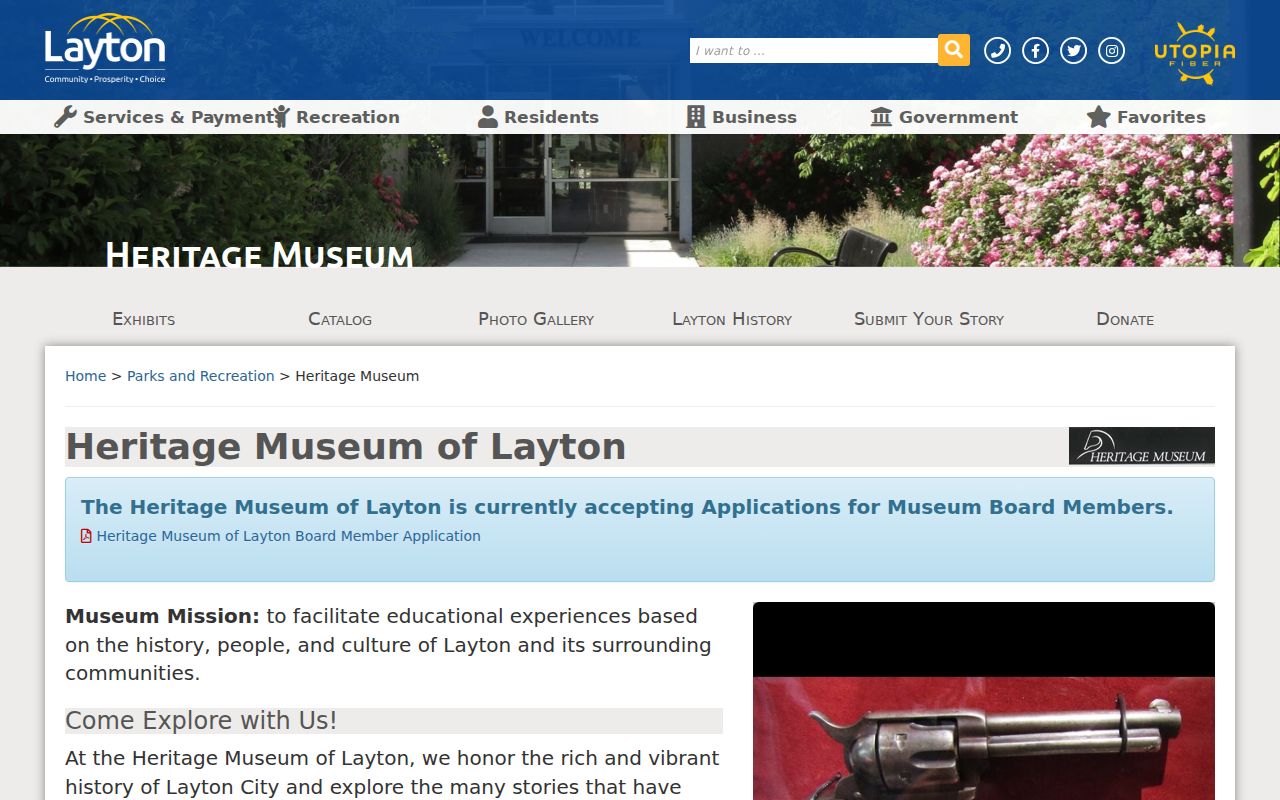Screen dimensions: 1280x800
Task: Click the Utopia Fiber logo
Action: point(1195,53)
